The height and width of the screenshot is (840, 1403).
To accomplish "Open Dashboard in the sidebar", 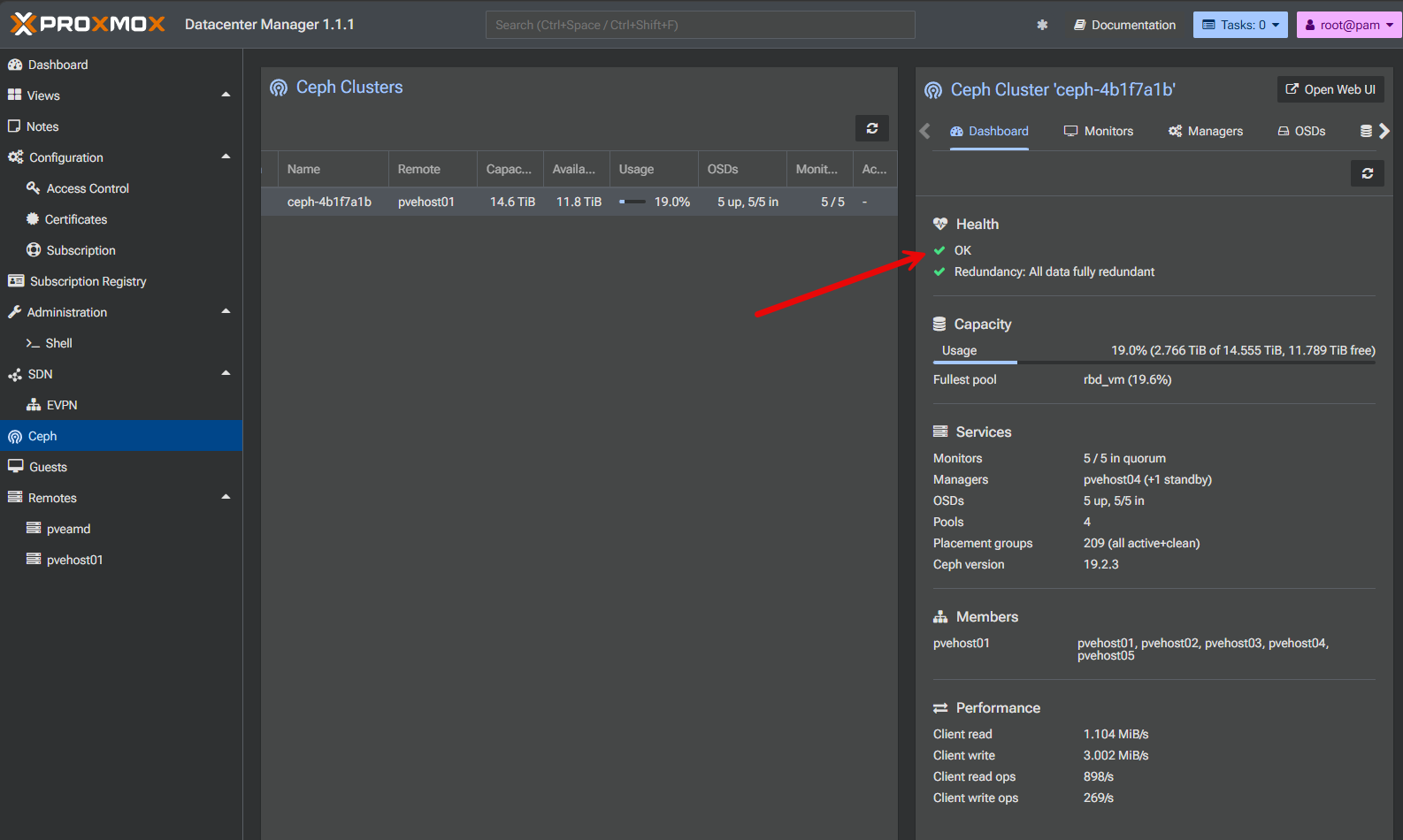I will [x=121, y=65].
